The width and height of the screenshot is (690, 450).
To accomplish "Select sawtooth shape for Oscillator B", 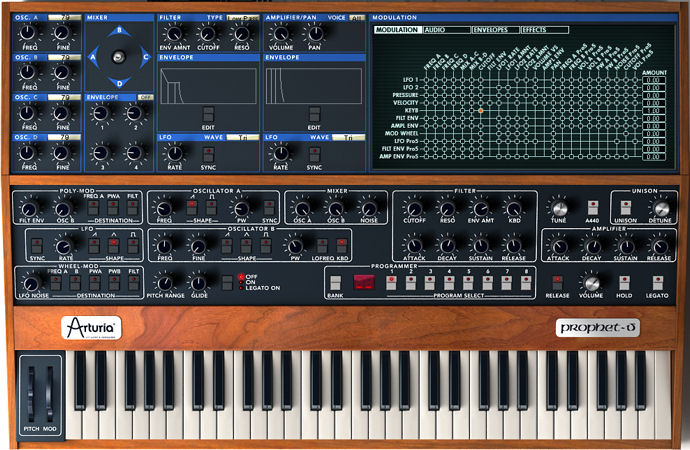I will (x=228, y=245).
